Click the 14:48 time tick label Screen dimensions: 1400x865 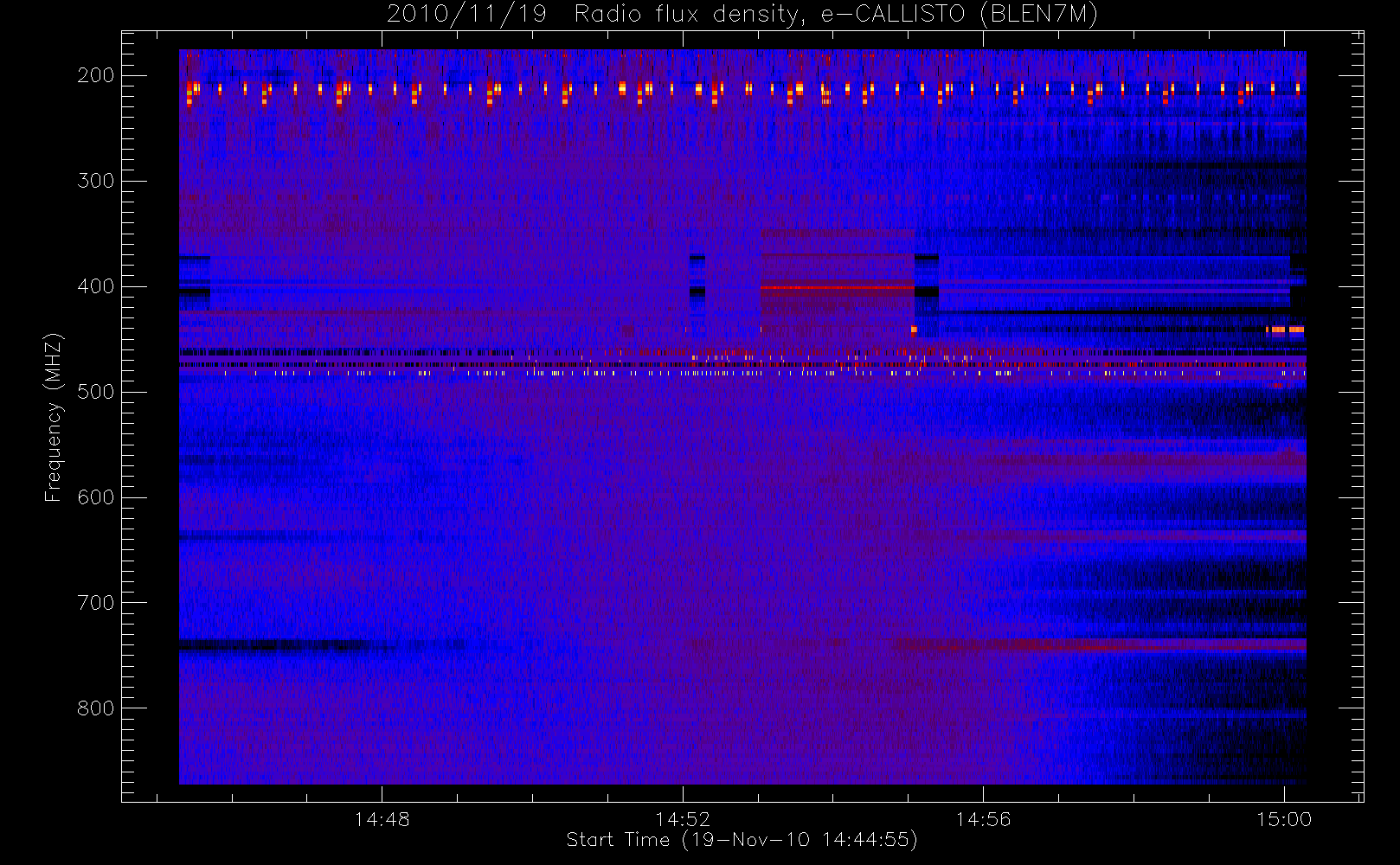tap(382, 819)
